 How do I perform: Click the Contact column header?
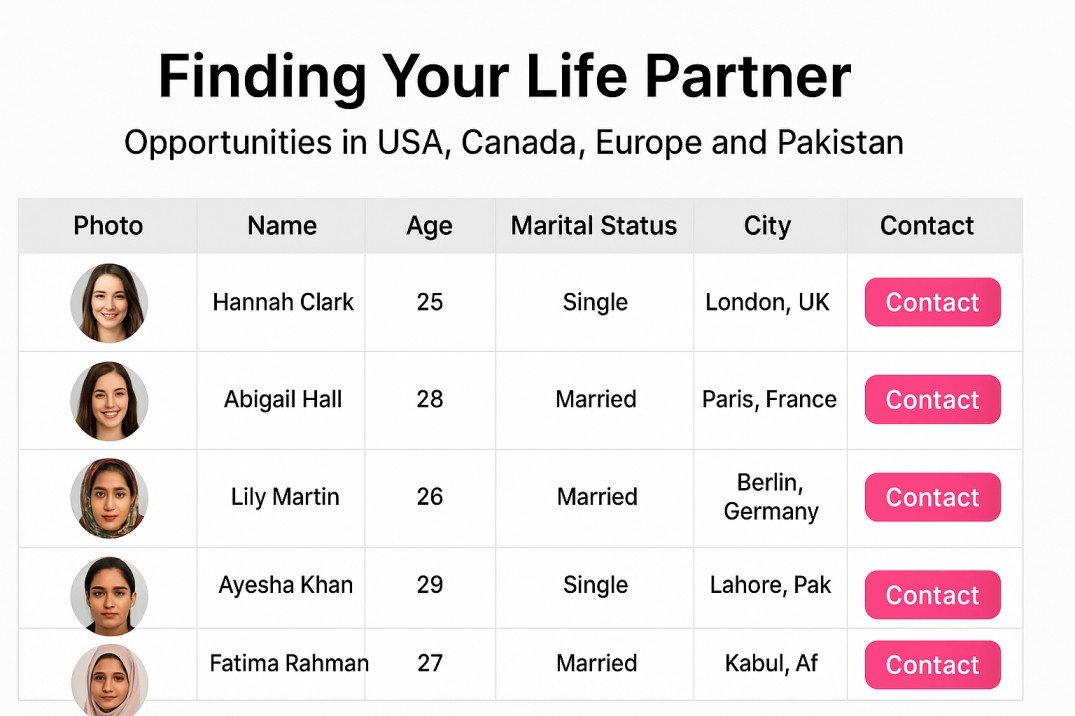point(926,226)
